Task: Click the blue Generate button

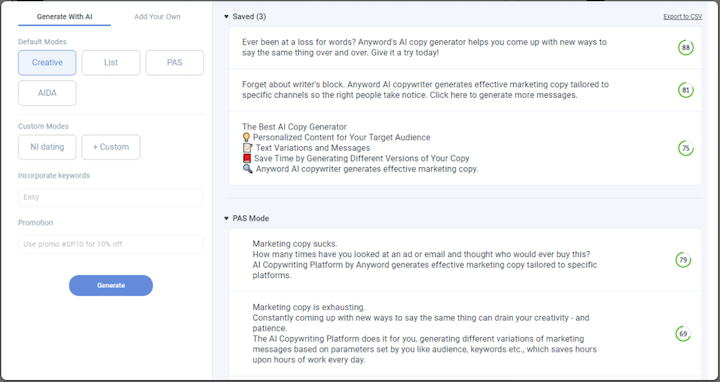Action: click(x=111, y=285)
